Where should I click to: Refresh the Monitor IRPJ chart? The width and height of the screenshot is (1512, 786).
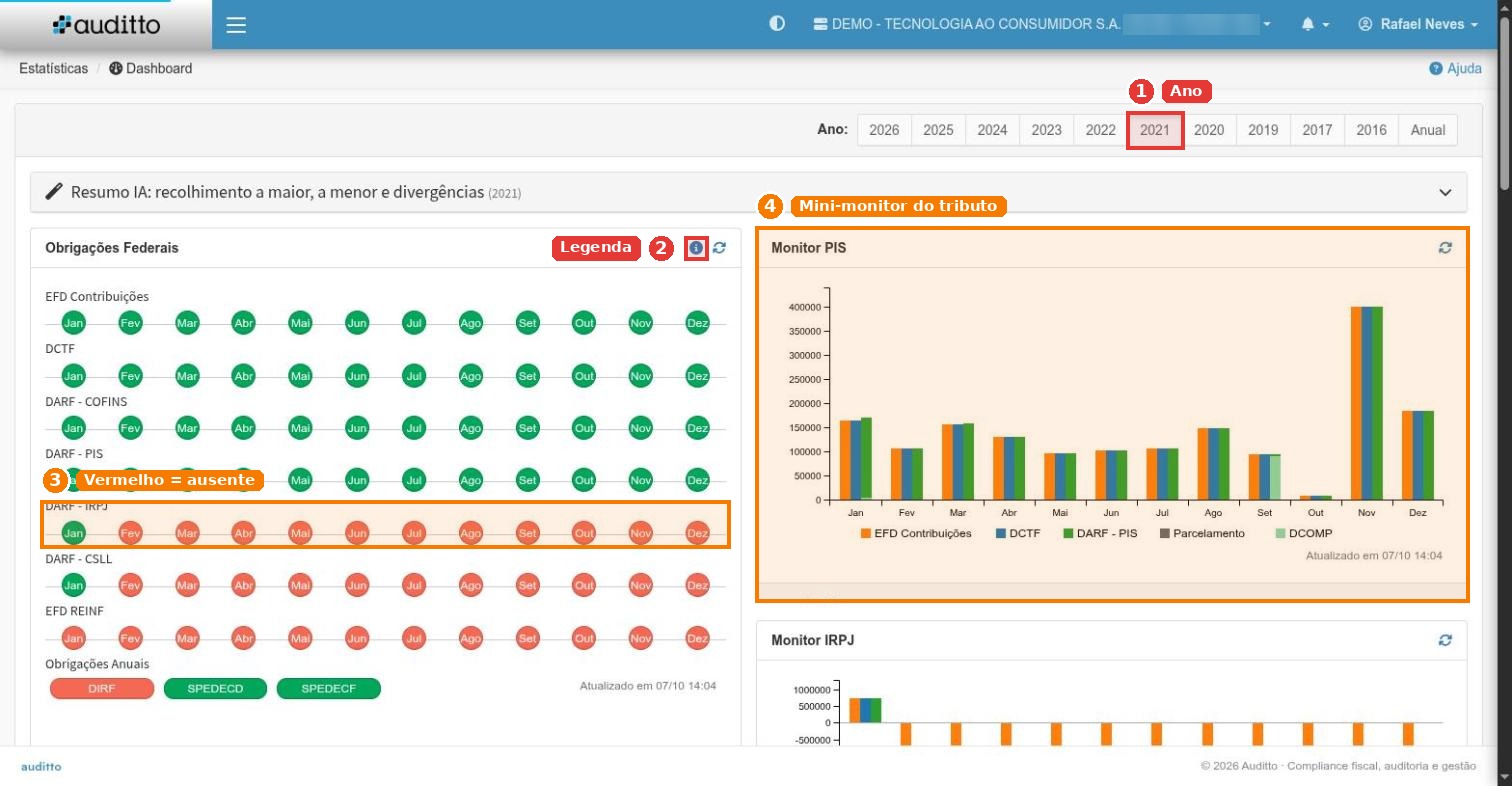(x=1445, y=640)
